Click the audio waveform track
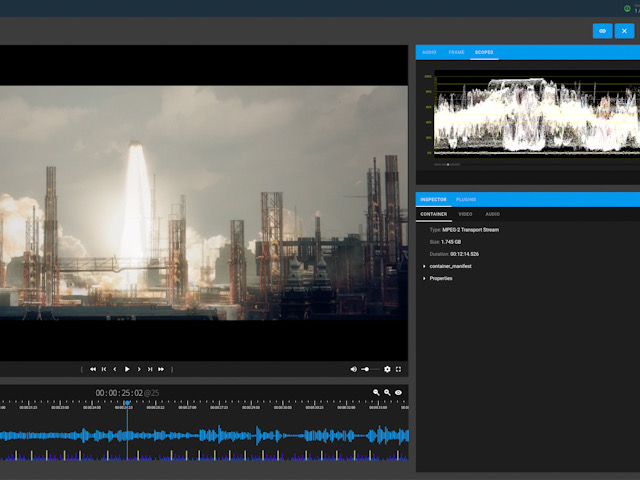This screenshot has height=480, width=640. tap(204, 436)
